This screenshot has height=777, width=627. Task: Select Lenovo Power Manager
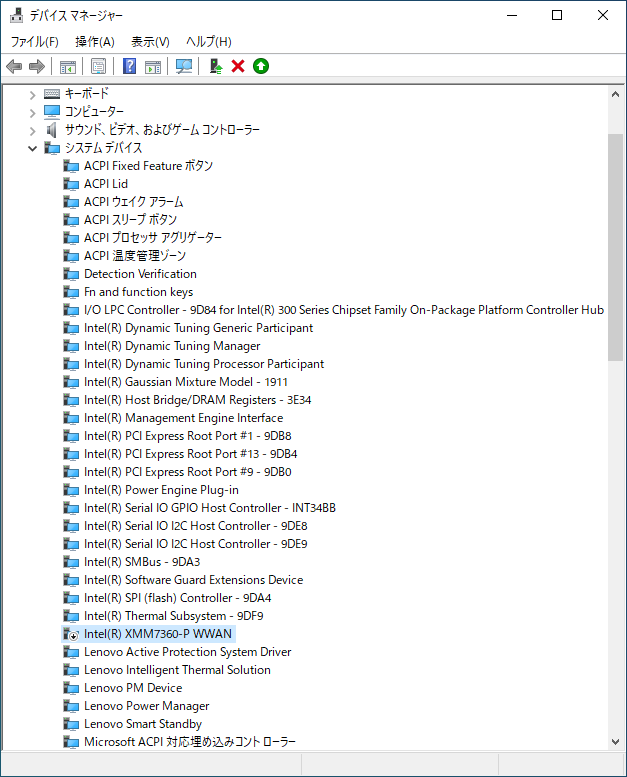pos(146,706)
